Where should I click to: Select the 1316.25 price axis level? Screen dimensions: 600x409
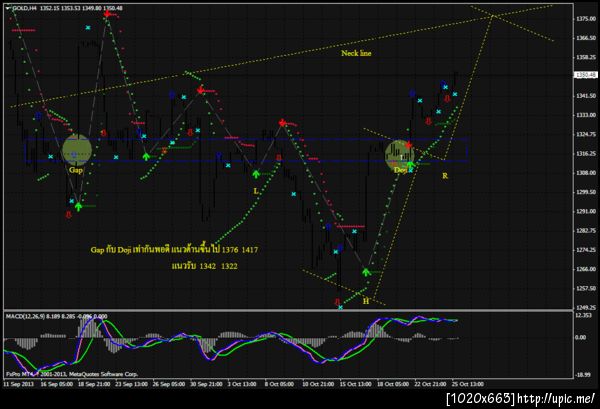[586, 153]
